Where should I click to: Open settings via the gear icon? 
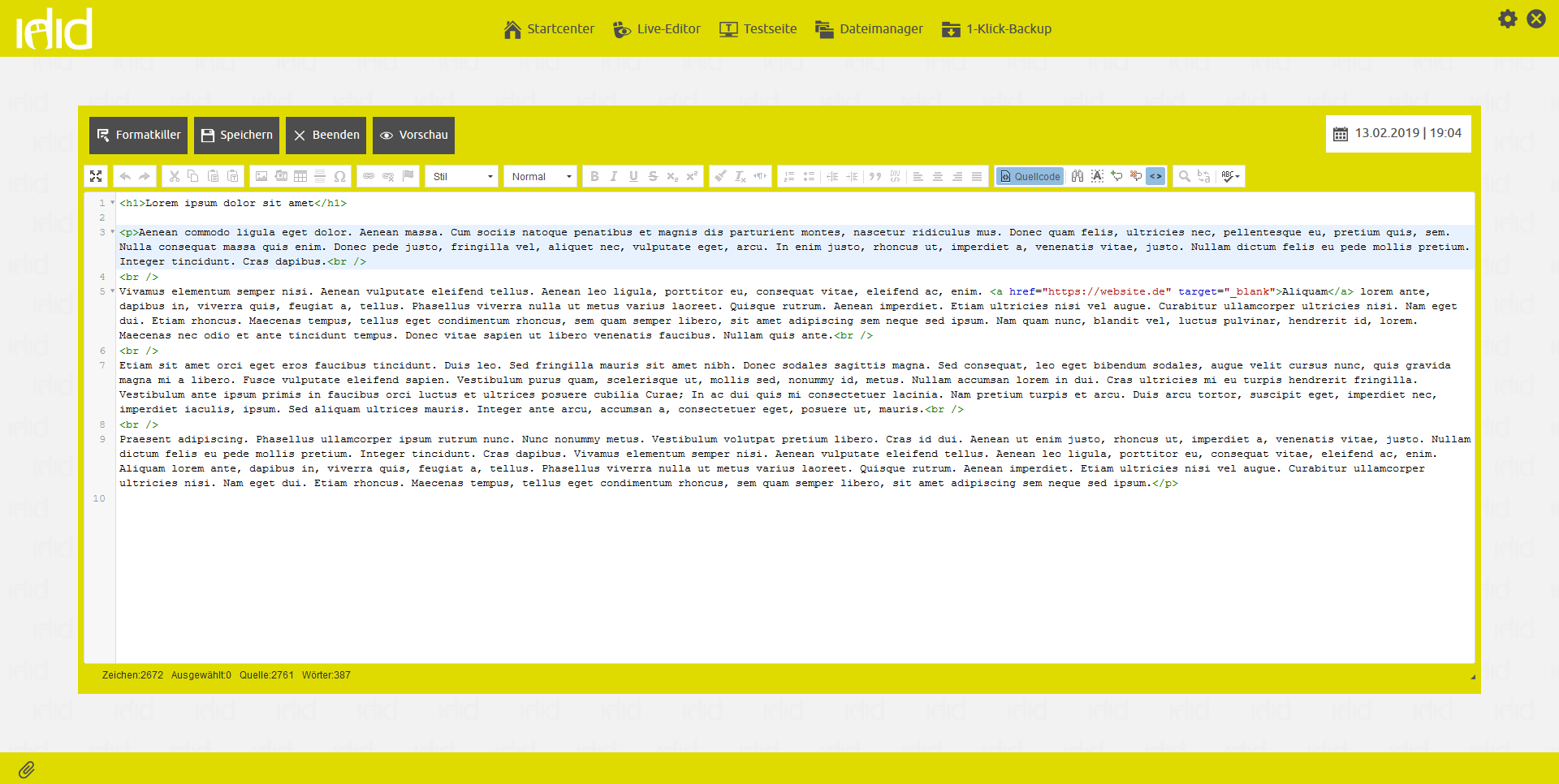[x=1507, y=19]
